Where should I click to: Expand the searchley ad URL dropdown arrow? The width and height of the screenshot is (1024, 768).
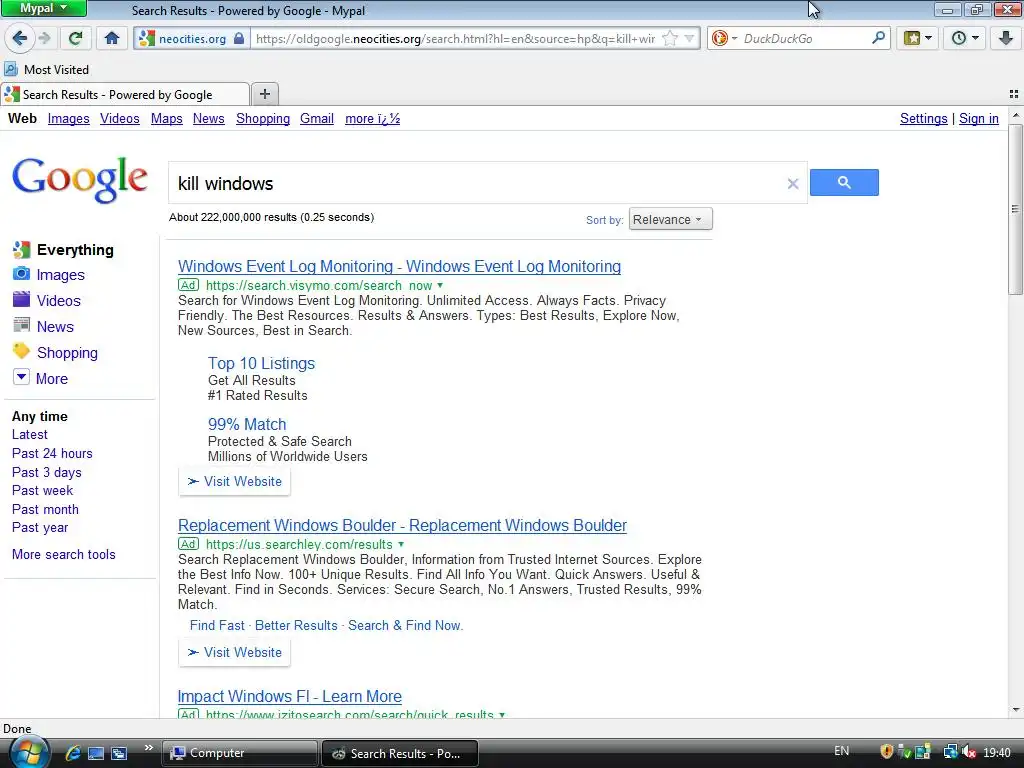[x=401, y=544]
